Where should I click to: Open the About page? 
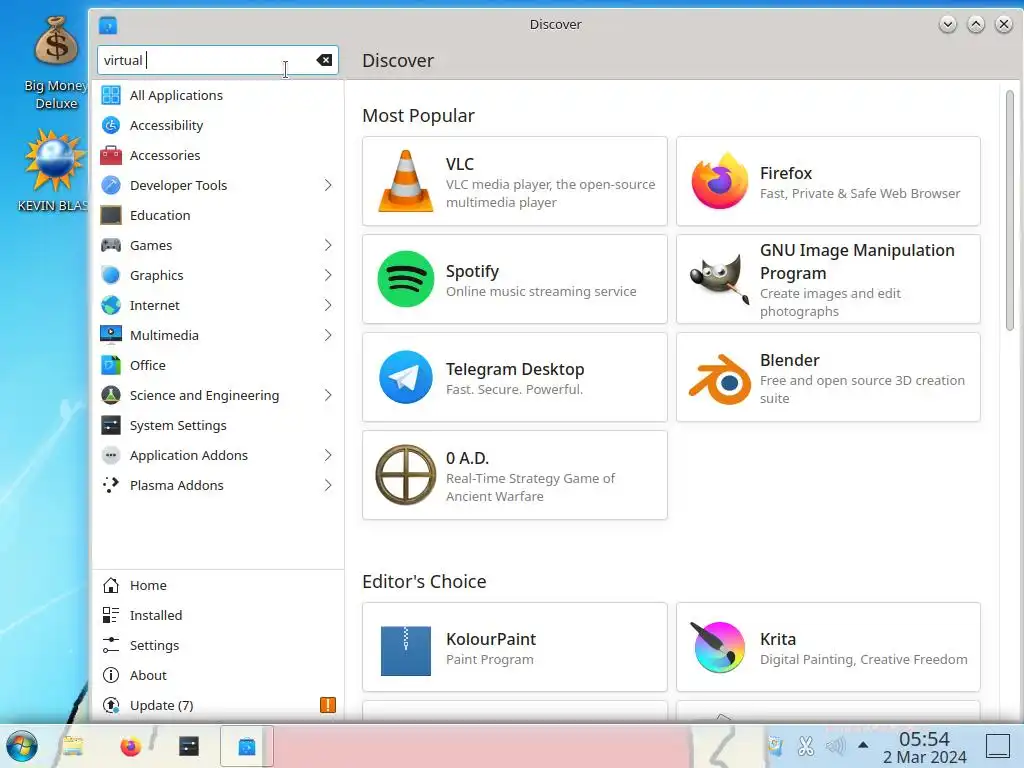pyautogui.click(x=218, y=675)
